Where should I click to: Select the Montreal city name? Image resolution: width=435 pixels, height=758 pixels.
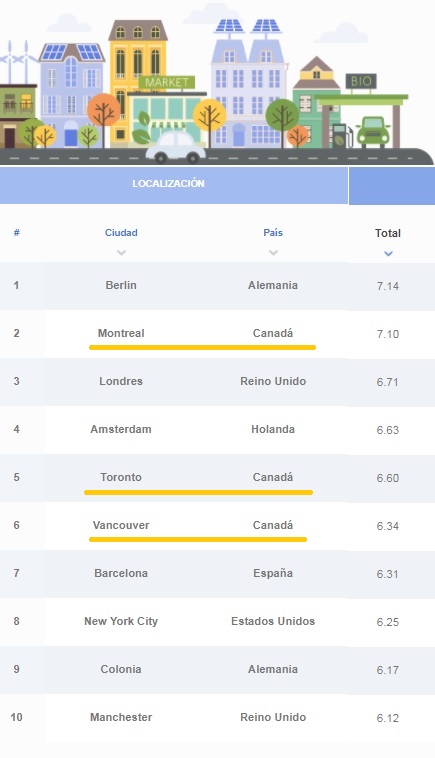click(x=121, y=333)
